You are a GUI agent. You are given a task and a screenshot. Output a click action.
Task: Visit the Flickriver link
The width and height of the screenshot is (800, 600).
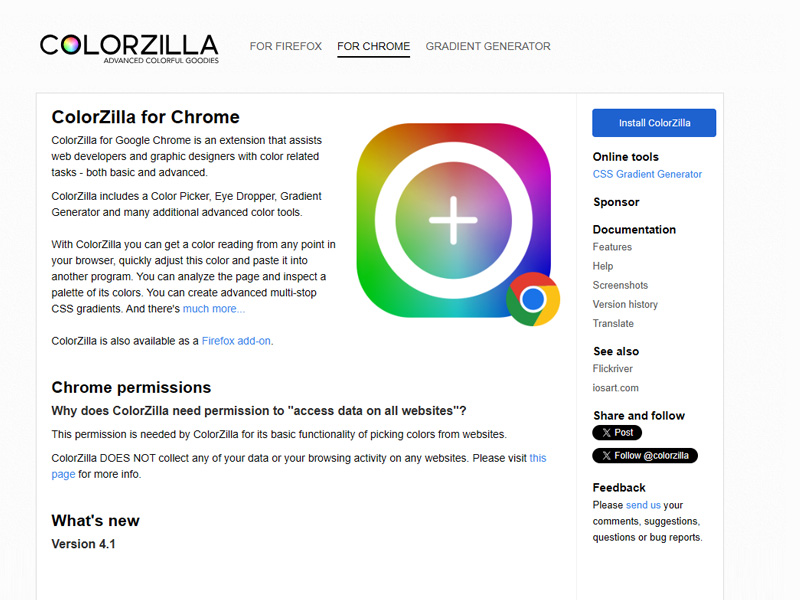point(611,368)
